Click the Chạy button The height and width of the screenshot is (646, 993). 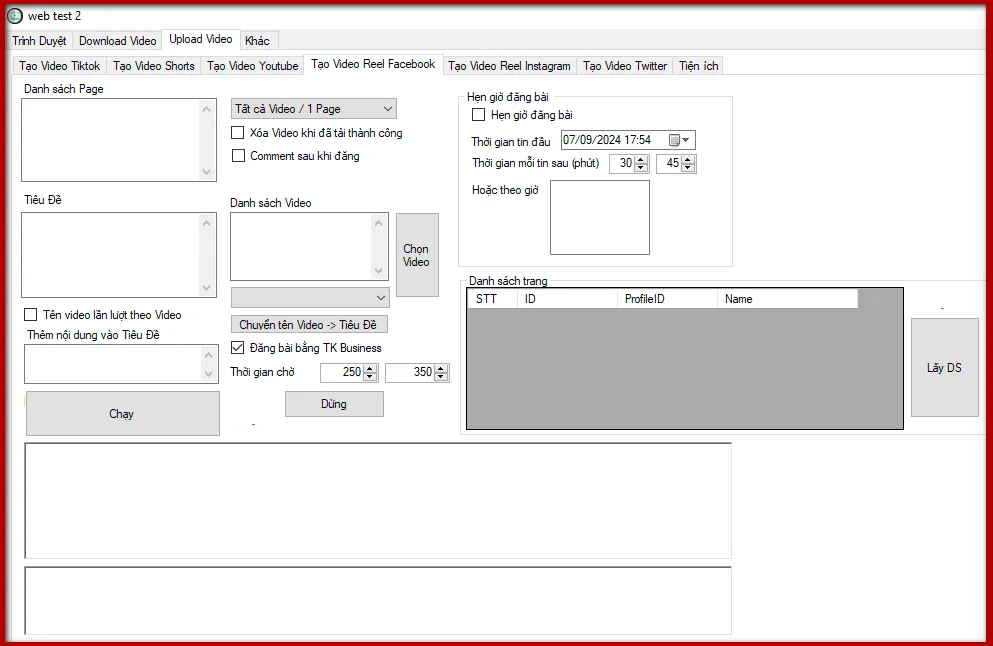click(x=122, y=414)
